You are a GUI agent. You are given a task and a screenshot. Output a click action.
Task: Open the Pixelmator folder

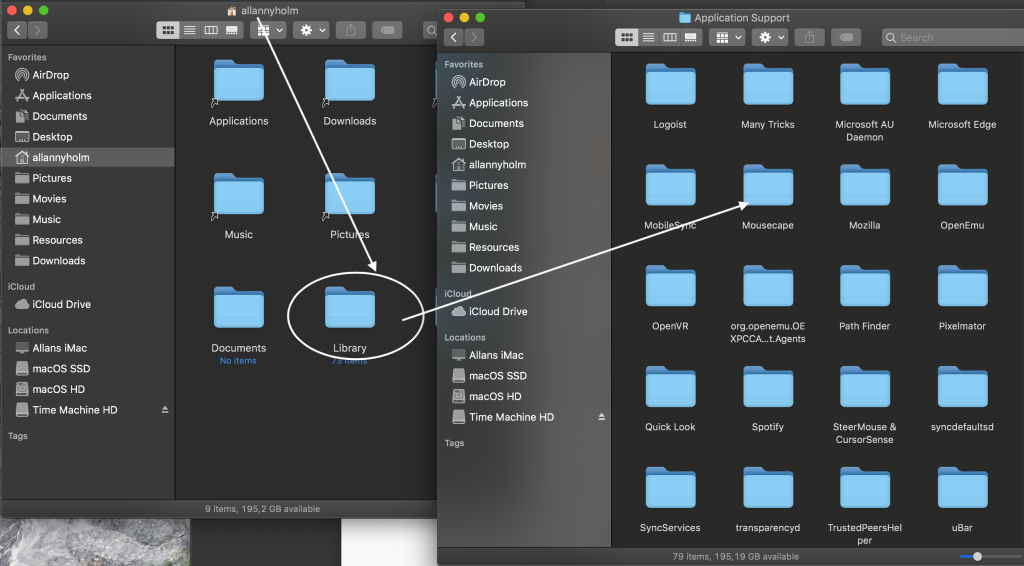pos(963,286)
